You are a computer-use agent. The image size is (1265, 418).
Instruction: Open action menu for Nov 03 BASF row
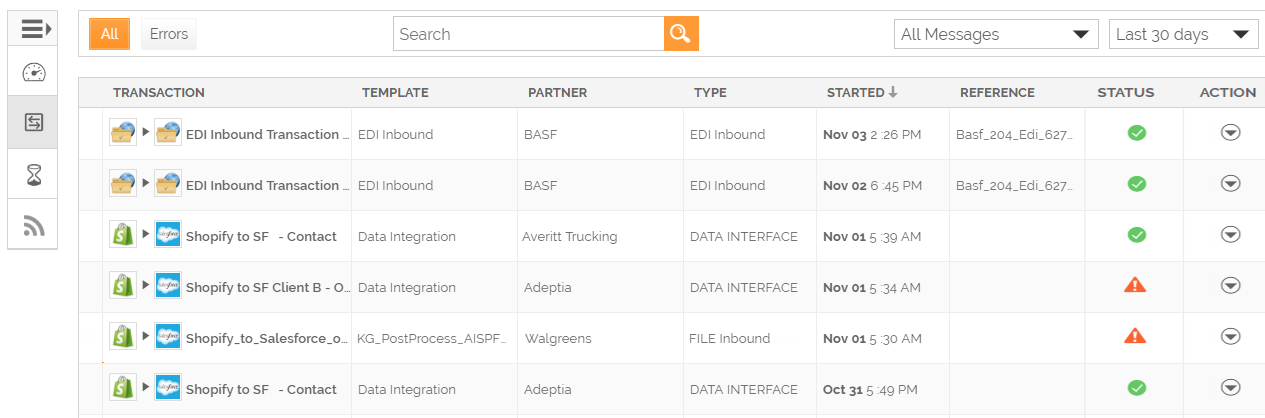1231,132
